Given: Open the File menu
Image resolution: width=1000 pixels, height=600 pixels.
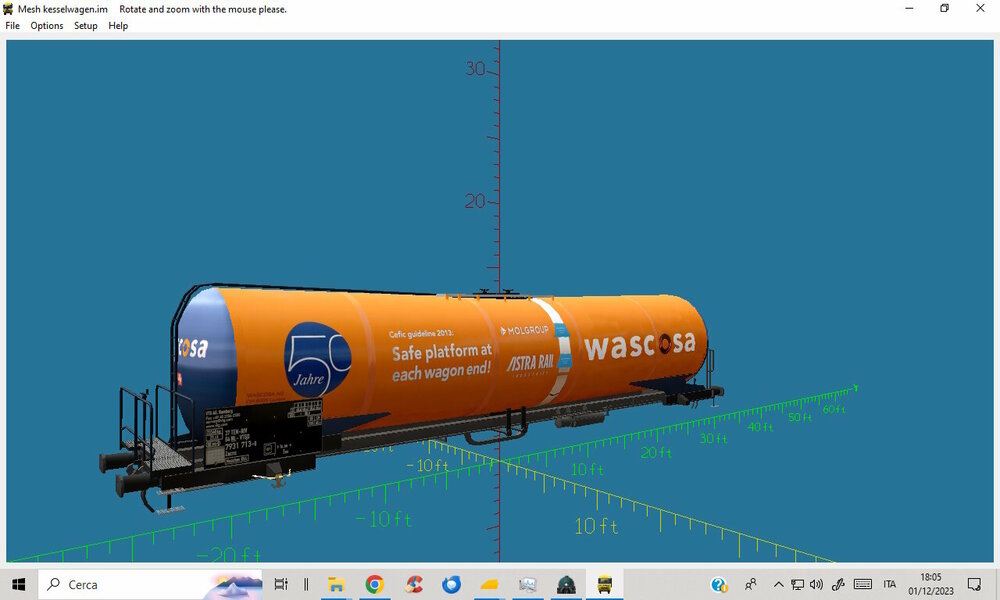Looking at the screenshot, I should (x=12, y=26).
